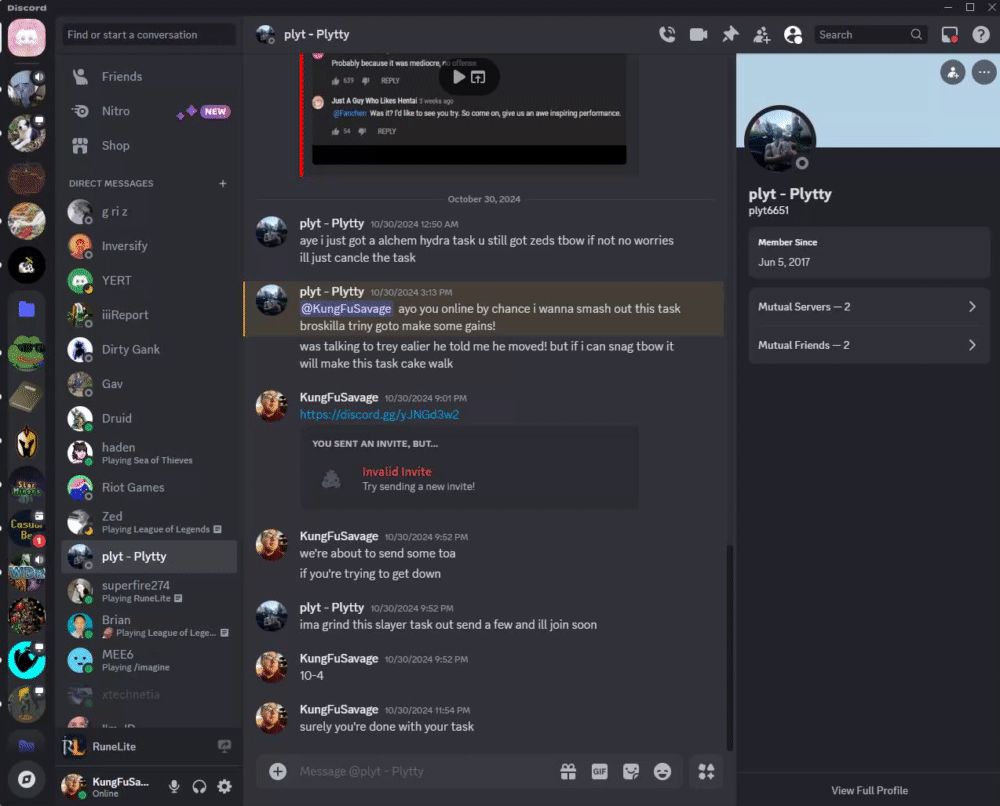Open the server with red notification badge
This screenshot has width=1000, height=806.
tap(26, 529)
